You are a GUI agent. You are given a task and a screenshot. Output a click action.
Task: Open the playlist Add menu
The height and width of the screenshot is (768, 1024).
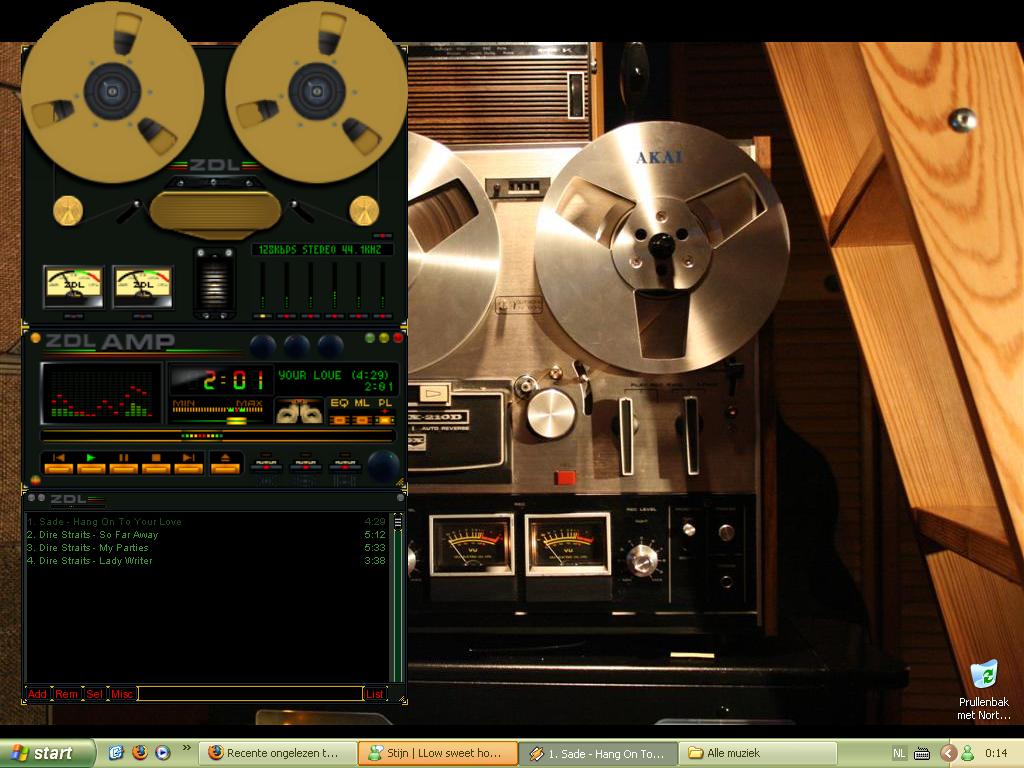[x=37, y=694]
